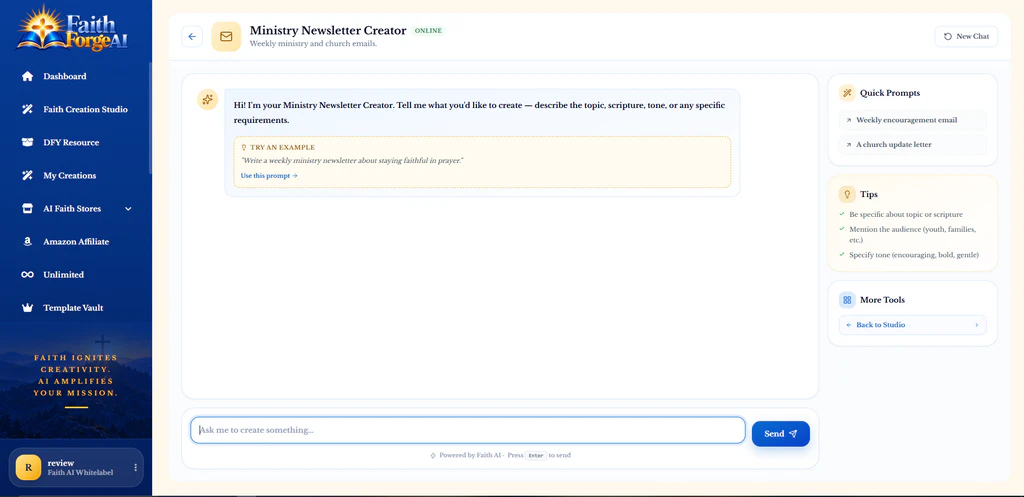
Task: Click the example prompt about faithful prayer
Action: coord(352,161)
